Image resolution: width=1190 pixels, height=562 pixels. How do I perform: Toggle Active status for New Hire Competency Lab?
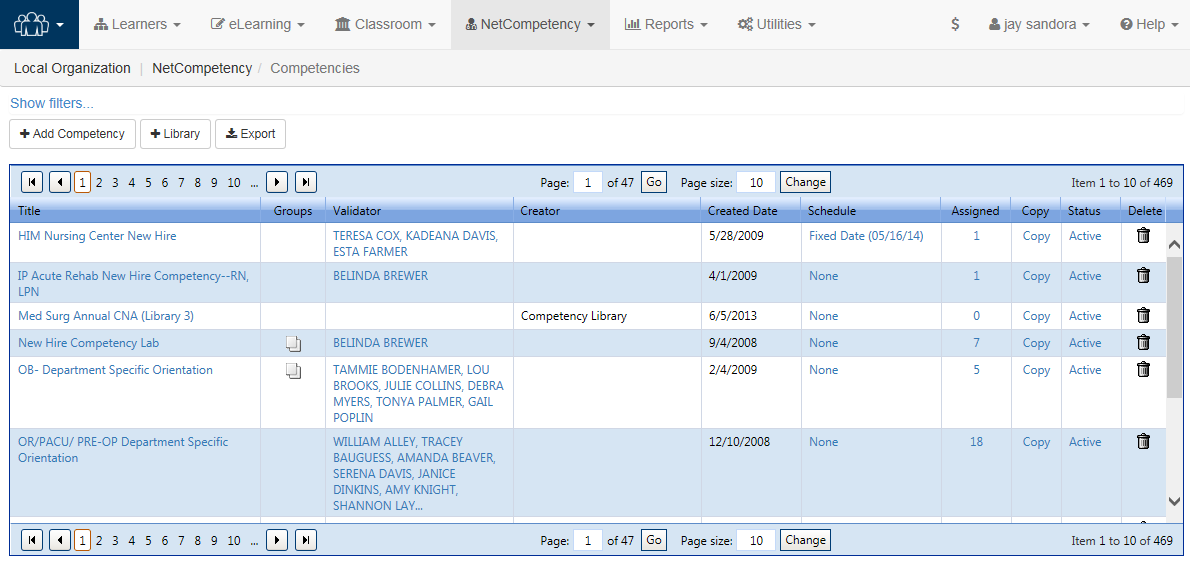coord(1085,343)
